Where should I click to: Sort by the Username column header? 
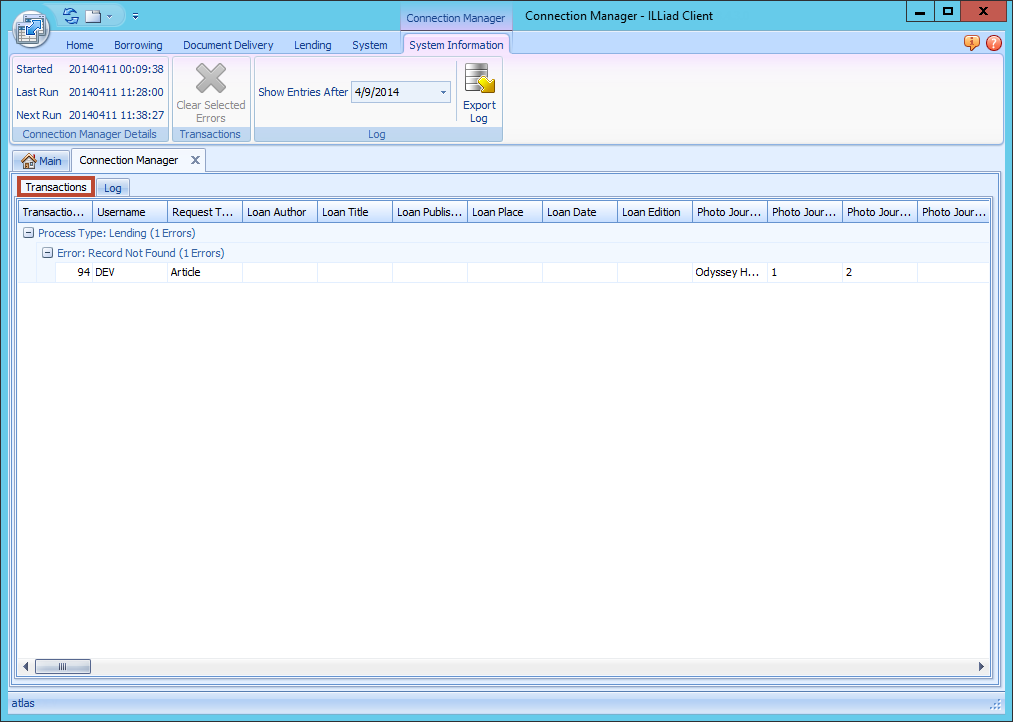pos(129,212)
